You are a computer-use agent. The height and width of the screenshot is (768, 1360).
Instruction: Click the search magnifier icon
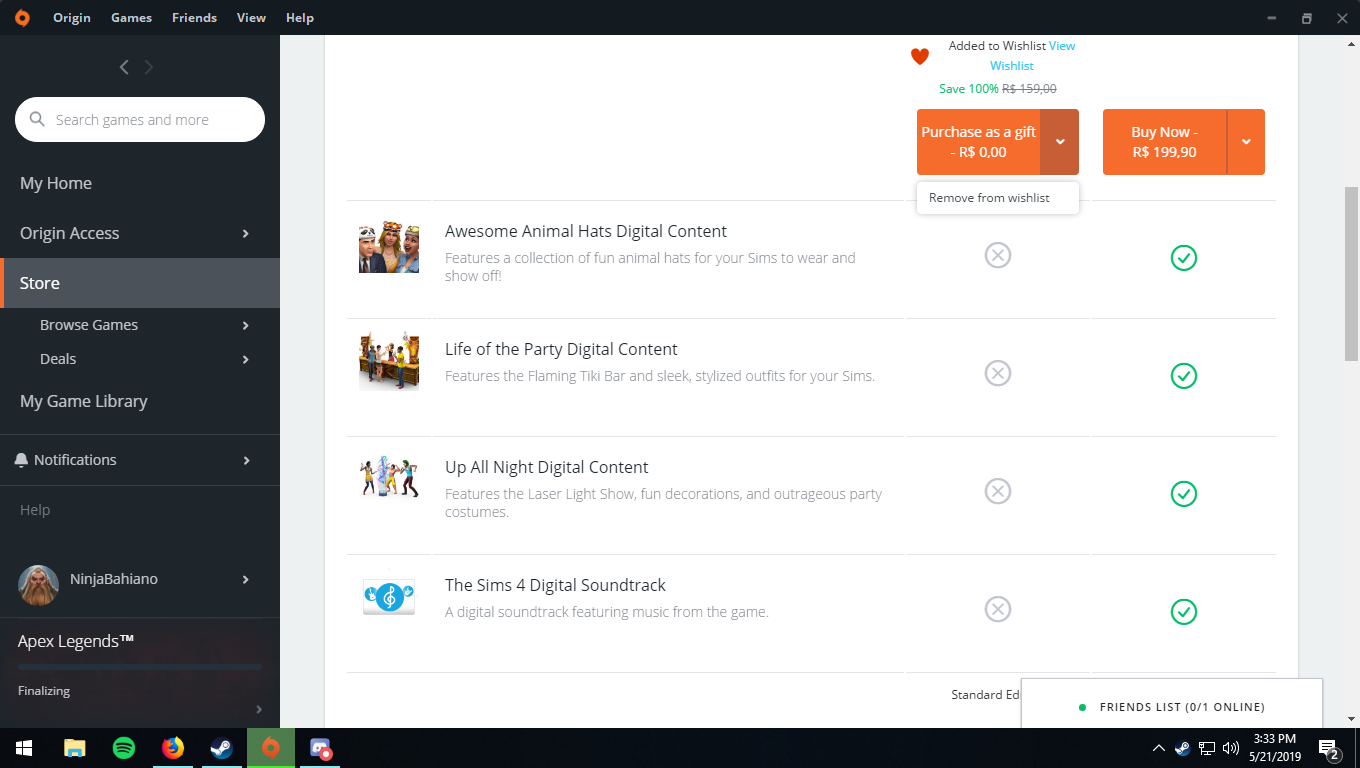click(38, 120)
